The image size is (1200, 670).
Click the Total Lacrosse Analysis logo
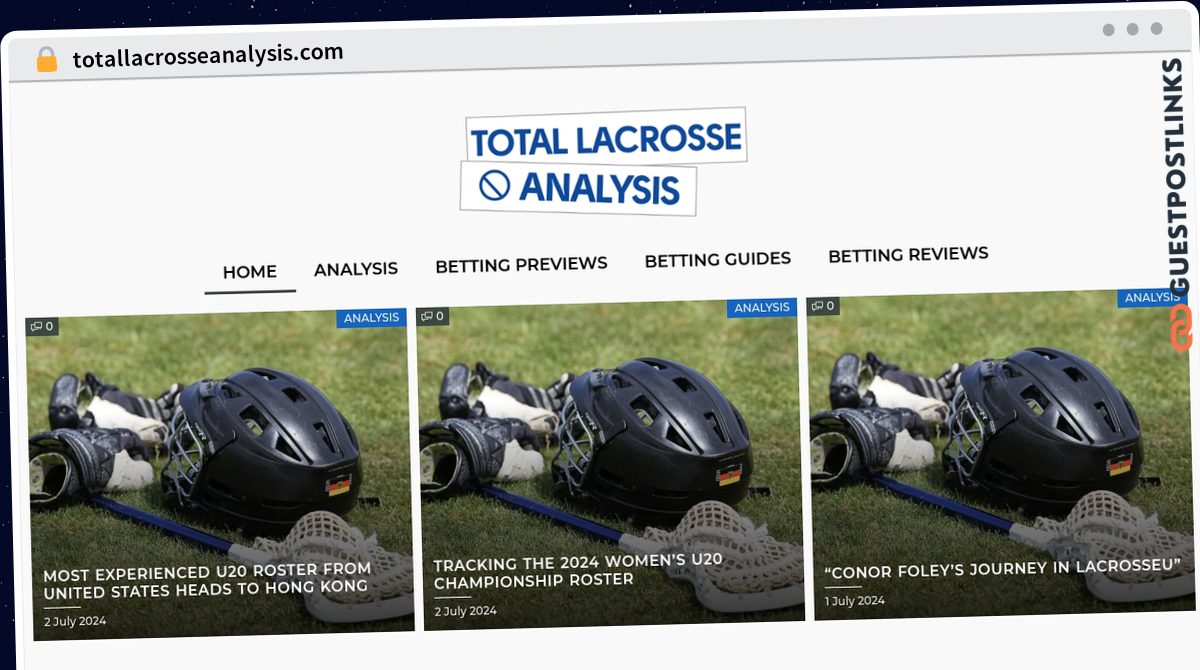tap(604, 160)
